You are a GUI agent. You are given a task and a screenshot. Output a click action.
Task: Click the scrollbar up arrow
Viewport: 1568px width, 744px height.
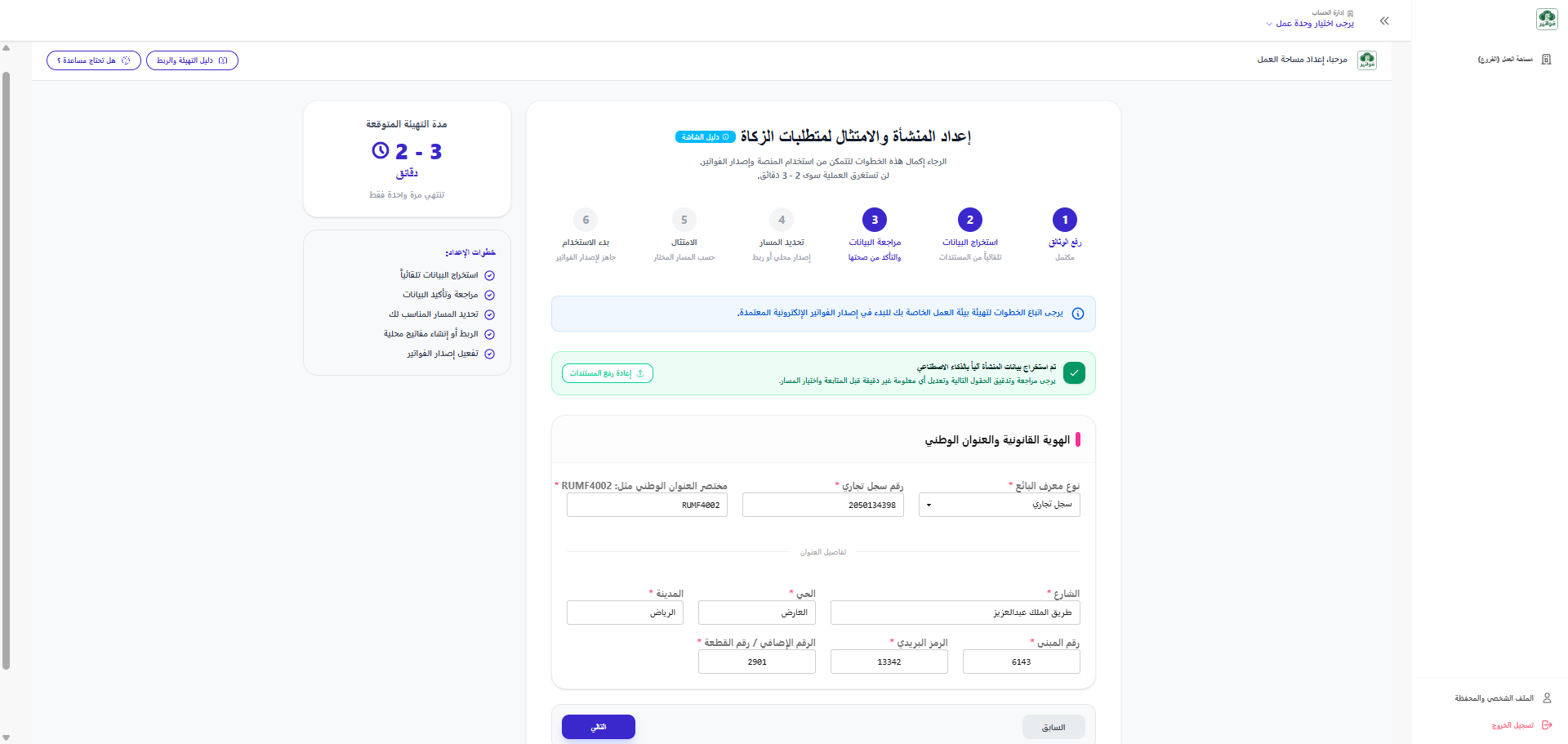(x=7, y=47)
